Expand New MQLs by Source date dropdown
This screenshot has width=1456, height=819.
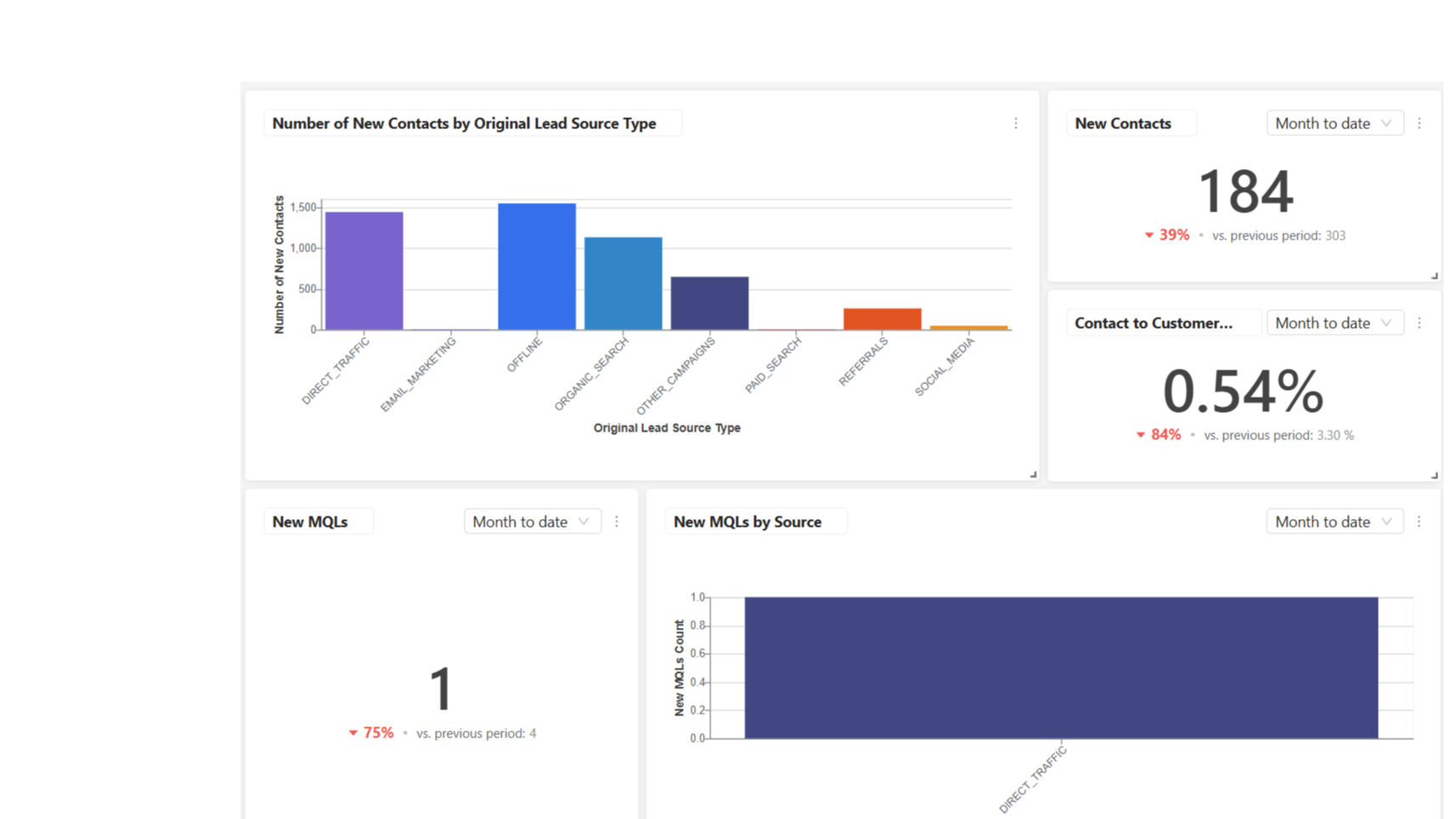(1334, 522)
